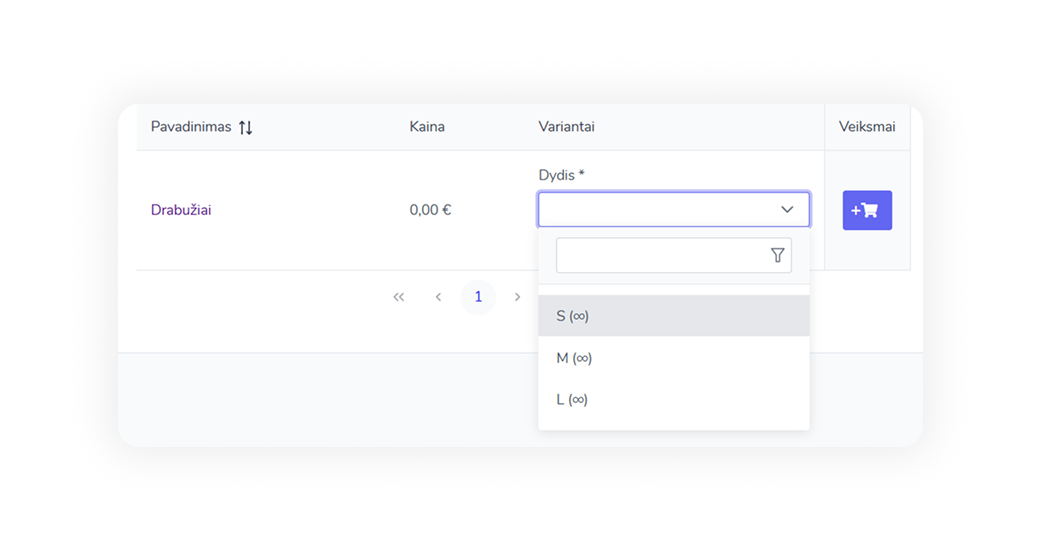Go to first page using double-chevron
The height and width of the screenshot is (550, 1040).
point(399,297)
